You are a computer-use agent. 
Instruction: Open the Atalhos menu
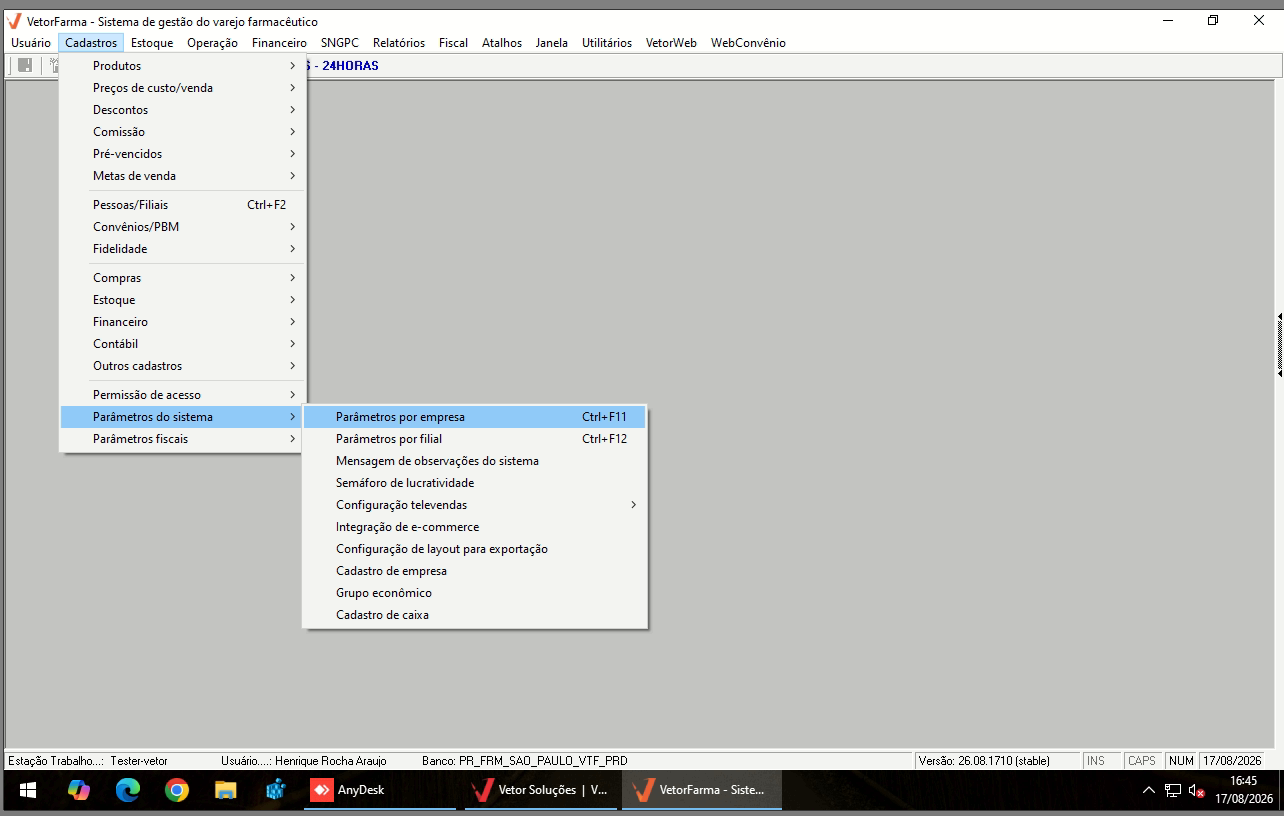(502, 43)
